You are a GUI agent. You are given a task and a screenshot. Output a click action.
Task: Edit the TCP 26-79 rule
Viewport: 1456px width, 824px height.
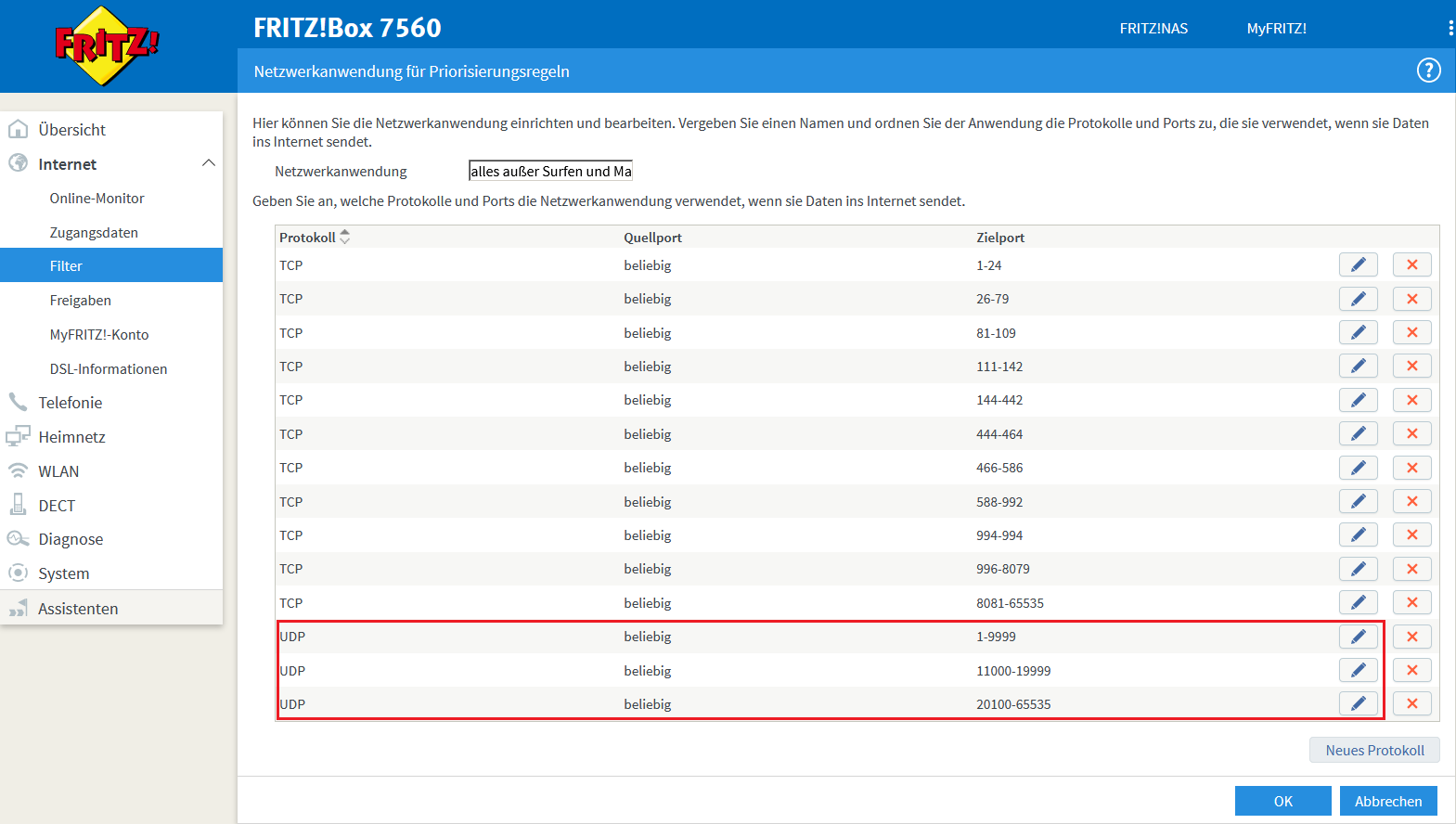[x=1358, y=299]
